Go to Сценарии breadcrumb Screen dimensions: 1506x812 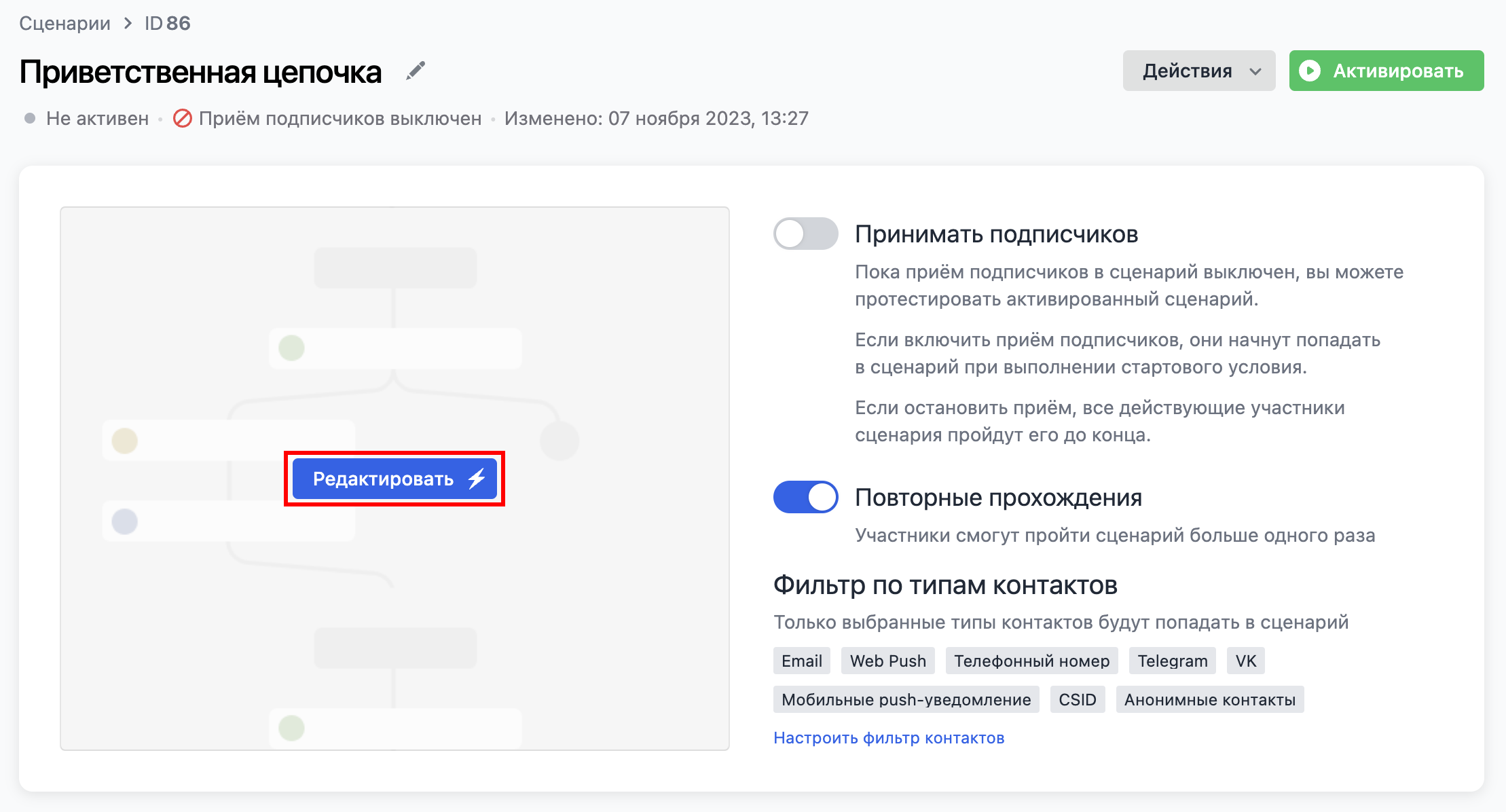(x=65, y=24)
